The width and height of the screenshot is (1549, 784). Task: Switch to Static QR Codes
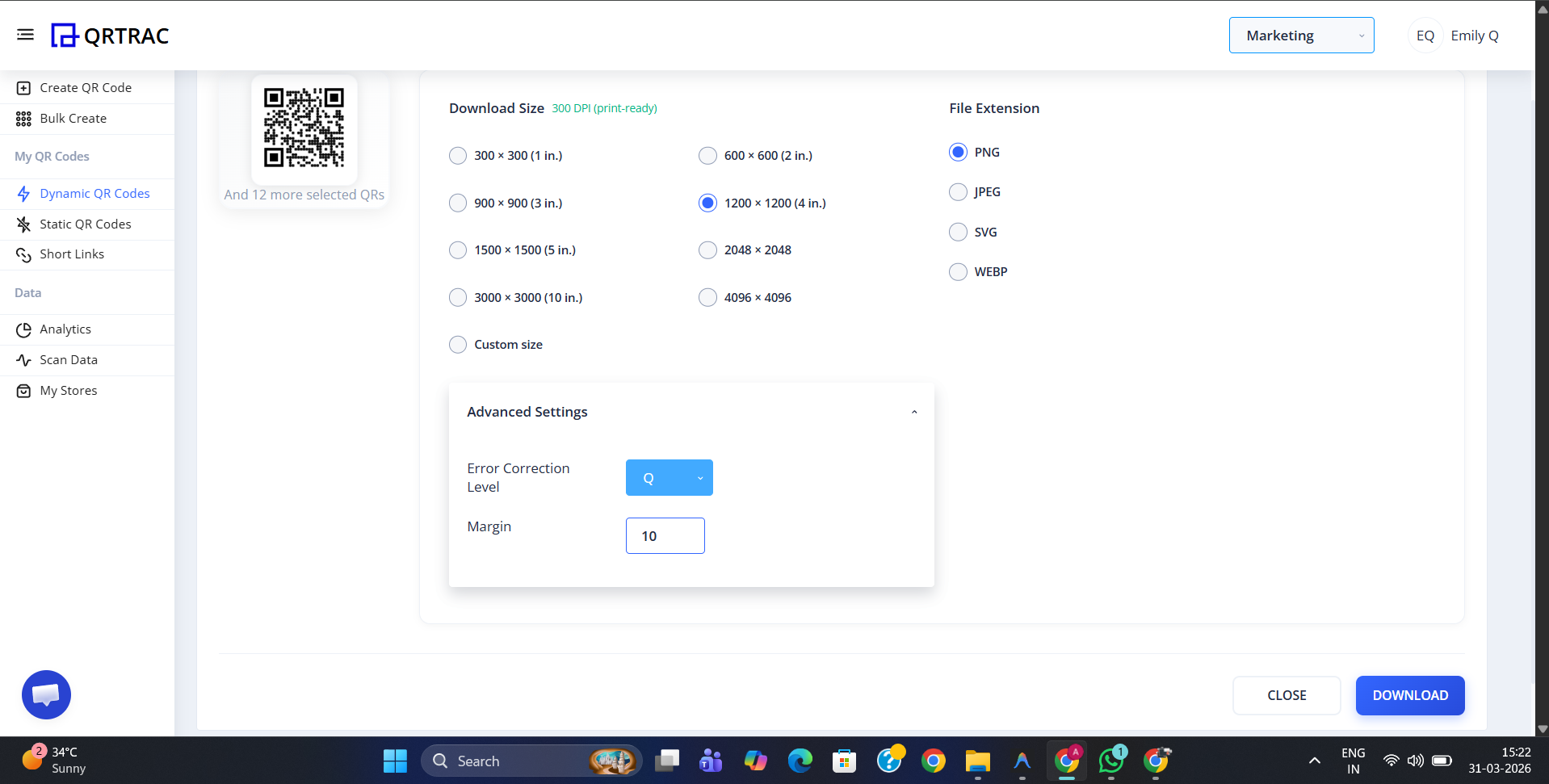click(x=85, y=224)
